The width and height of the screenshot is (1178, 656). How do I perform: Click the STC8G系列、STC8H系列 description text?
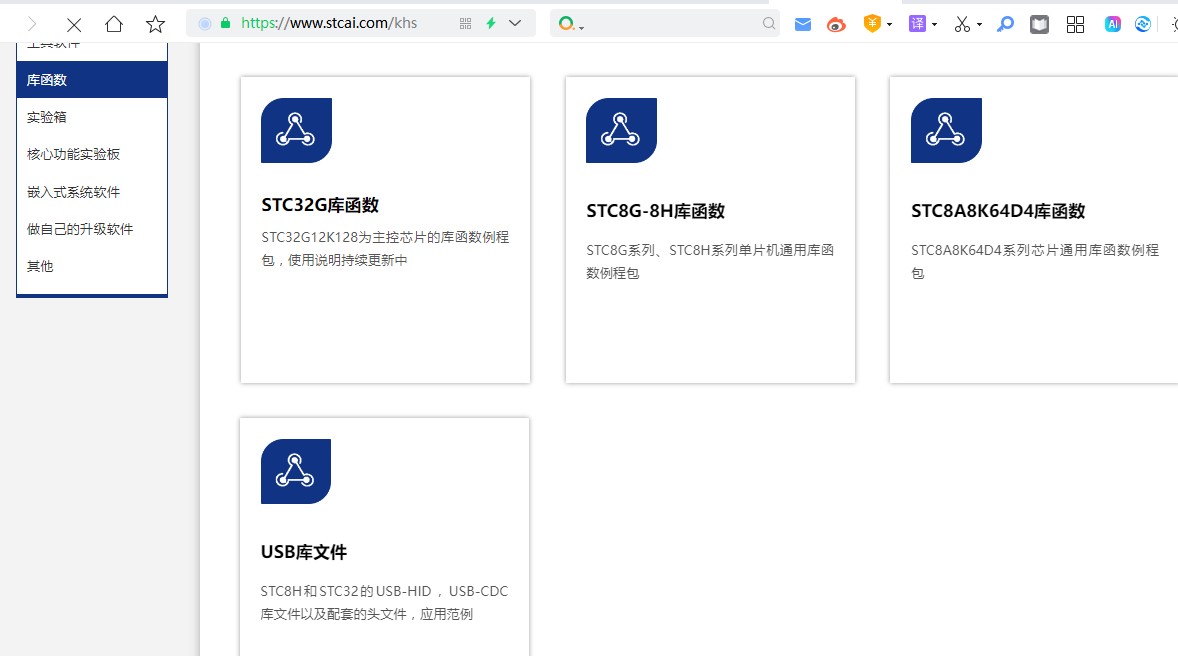coord(710,261)
